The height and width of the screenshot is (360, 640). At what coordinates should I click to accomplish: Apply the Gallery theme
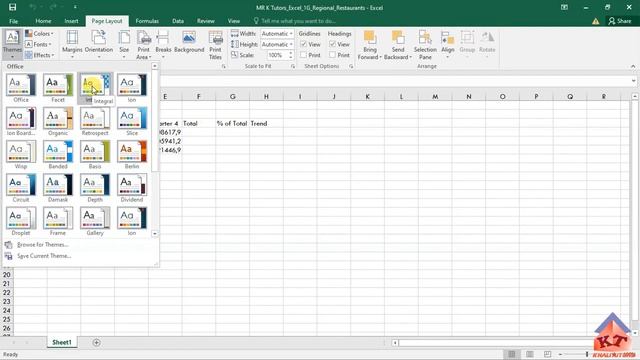pos(95,221)
